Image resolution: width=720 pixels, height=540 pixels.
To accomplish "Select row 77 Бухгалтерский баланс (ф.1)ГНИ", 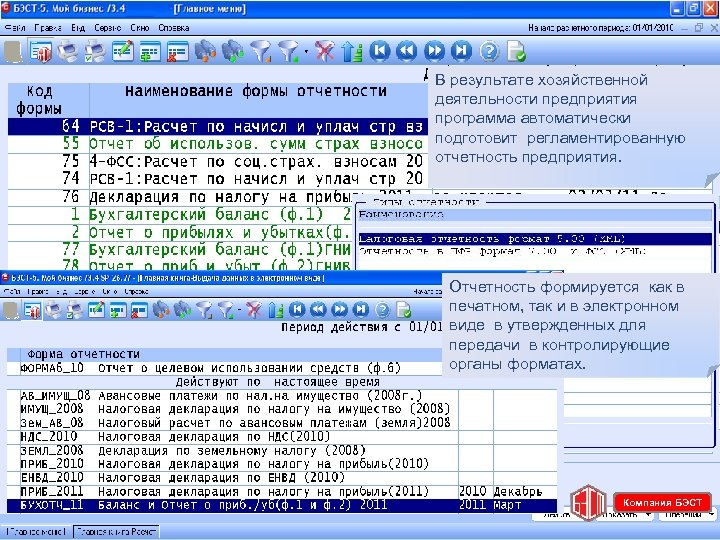I will pyautogui.click(x=181, y=250).
